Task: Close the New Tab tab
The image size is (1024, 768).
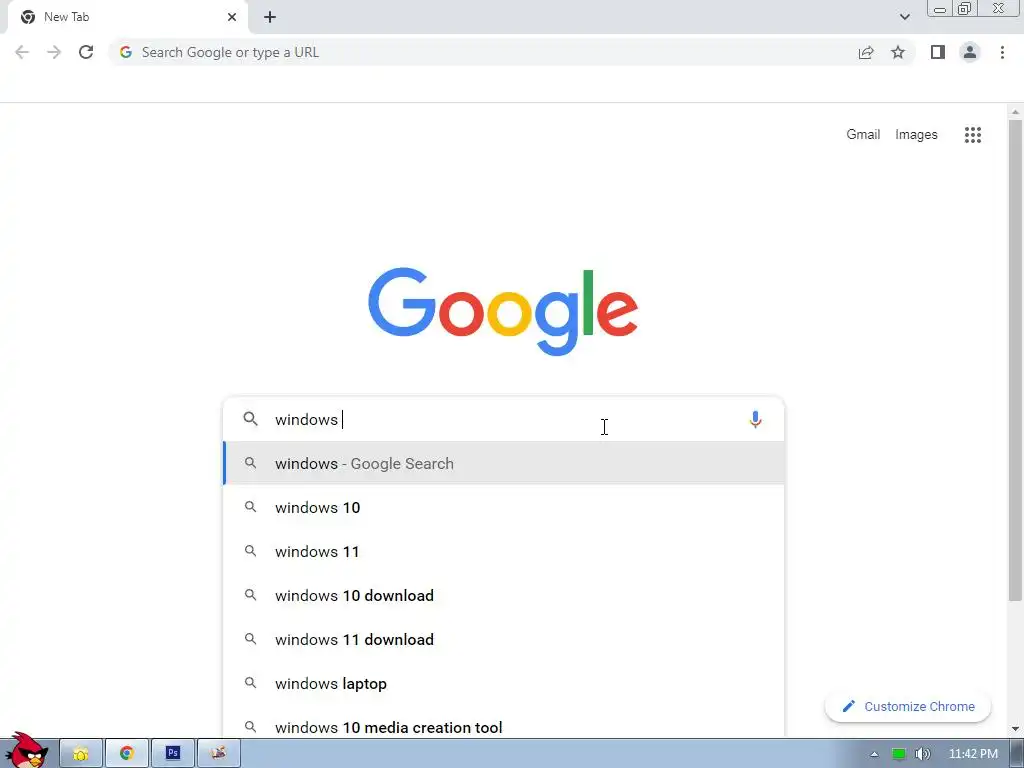Action: coord(232,17)
